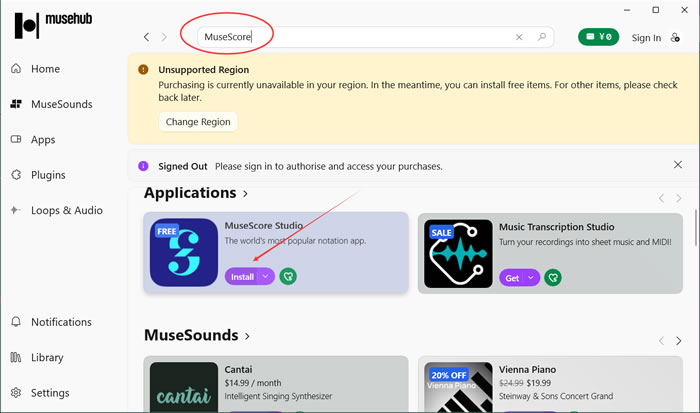This screenshot has width=700, height=413.
Task: Click the Change Region button
Action: click(198, 122)
